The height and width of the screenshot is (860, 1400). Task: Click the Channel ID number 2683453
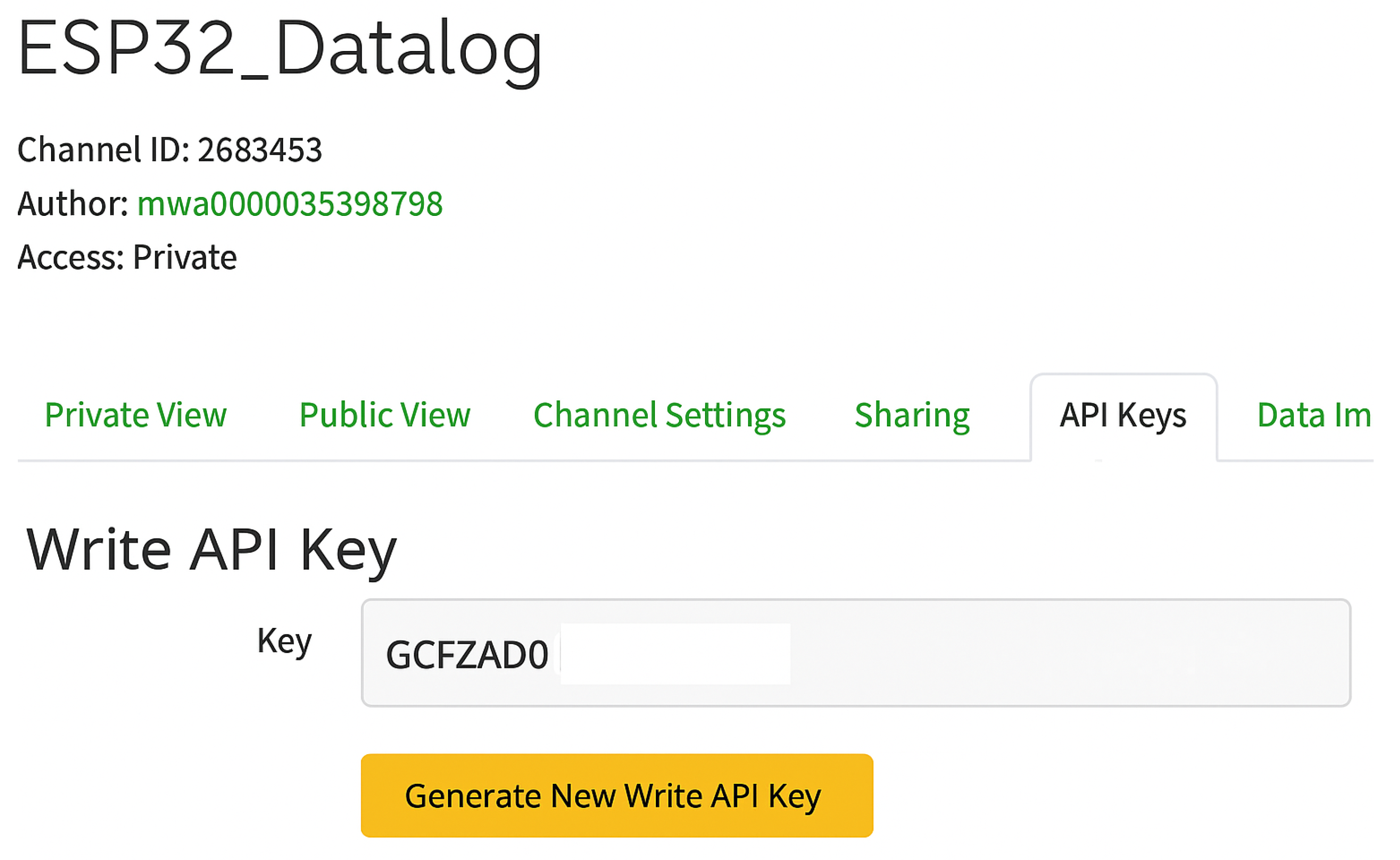259,150
